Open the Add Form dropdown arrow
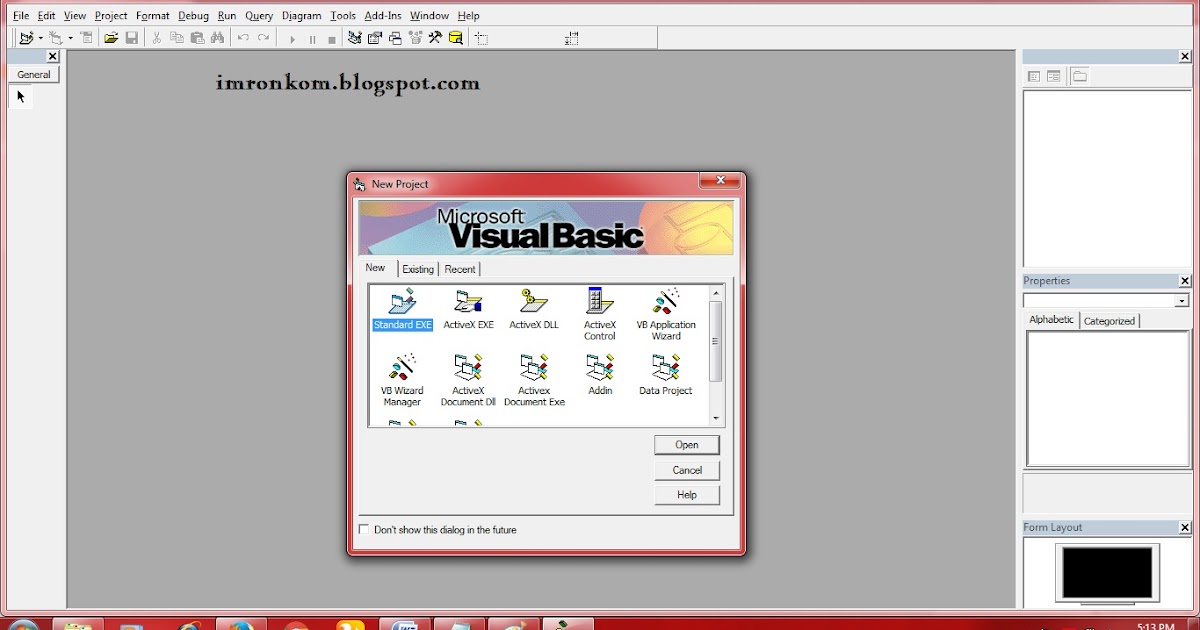 tap(68, 38)
